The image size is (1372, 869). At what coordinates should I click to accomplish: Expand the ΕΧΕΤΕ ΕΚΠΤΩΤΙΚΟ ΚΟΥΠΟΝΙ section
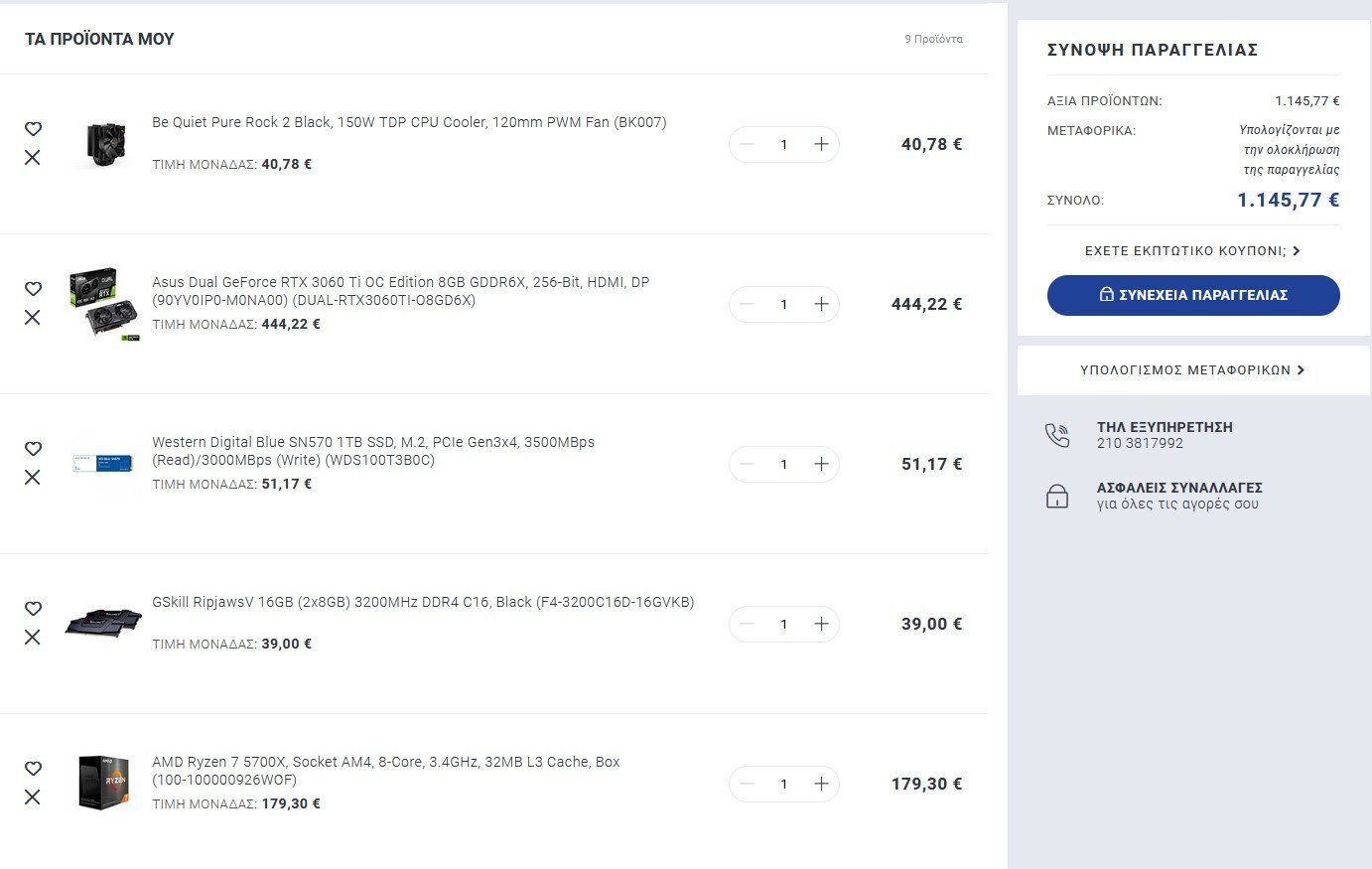point(1192,251)
